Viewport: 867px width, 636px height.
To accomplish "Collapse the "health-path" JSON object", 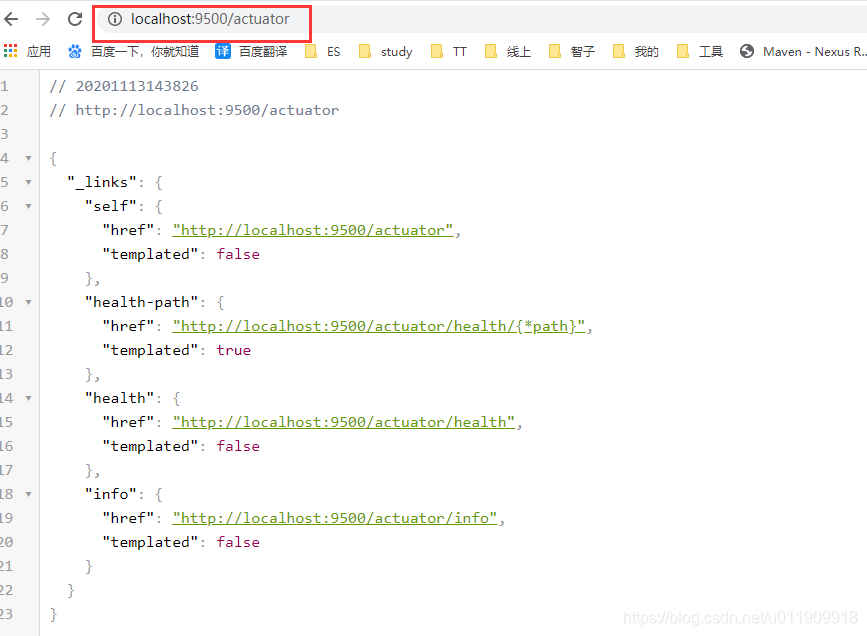I will click(28, 302).
